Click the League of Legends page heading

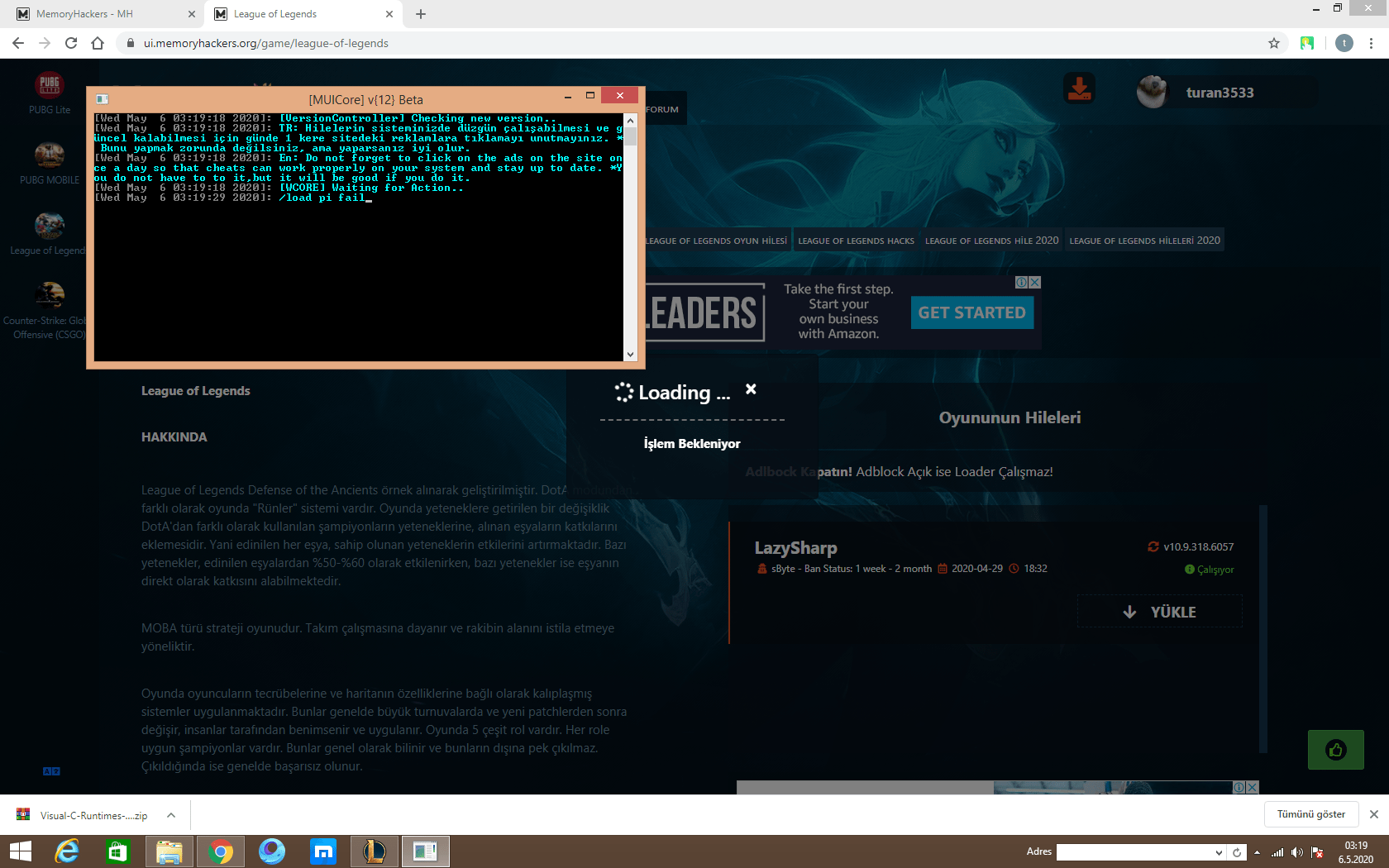[196, 391]
